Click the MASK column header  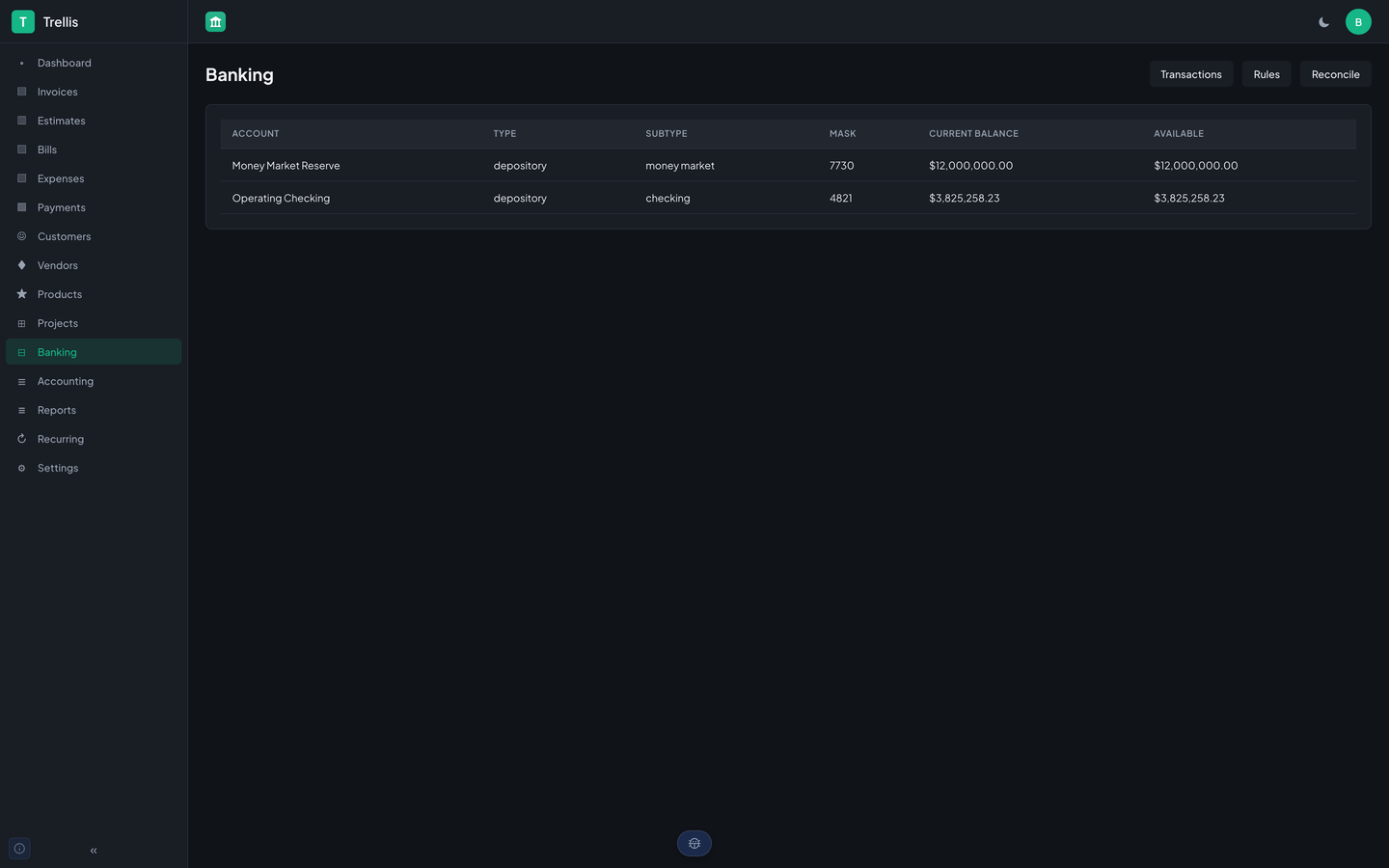pos(843,134)
